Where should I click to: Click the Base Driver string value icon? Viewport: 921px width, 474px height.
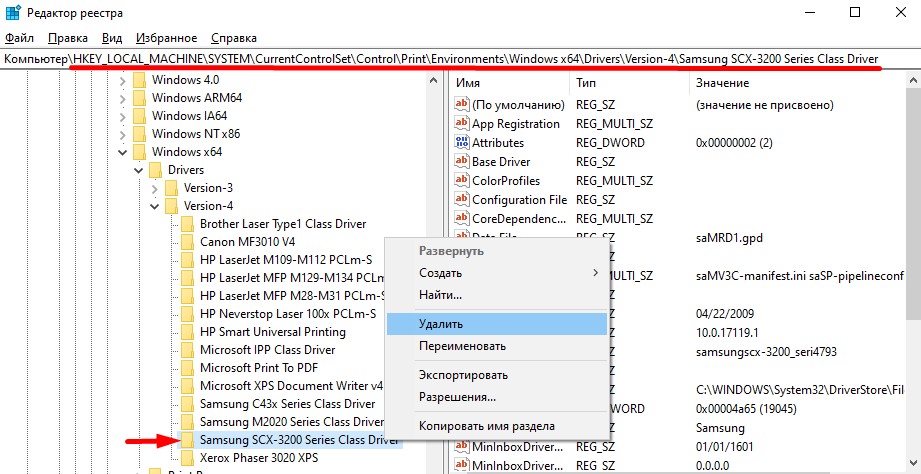pyautogui.click(x=462, y=162)
